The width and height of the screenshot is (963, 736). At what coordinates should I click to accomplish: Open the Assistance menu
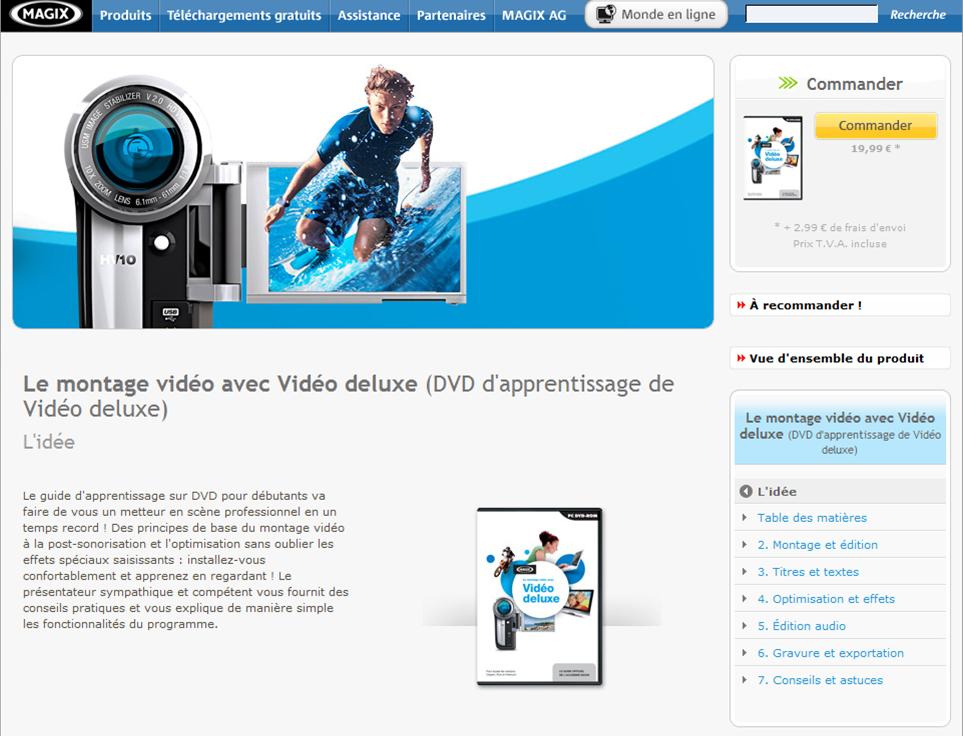pyautogui.click(x=368, y=15)
